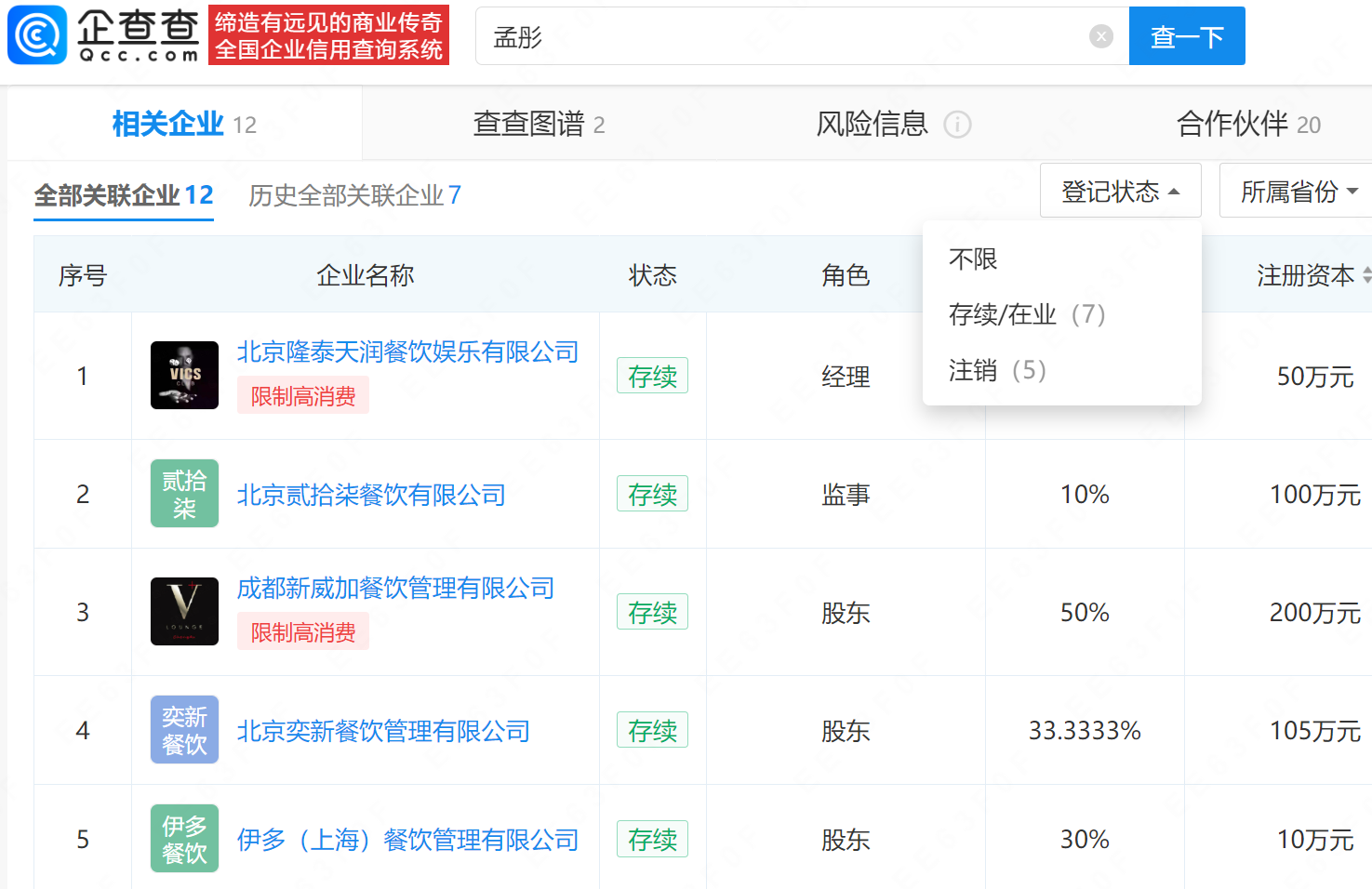
Task: Switch to the 相关企业 tab
Action: pyautogui.click(x=184, y=124)
